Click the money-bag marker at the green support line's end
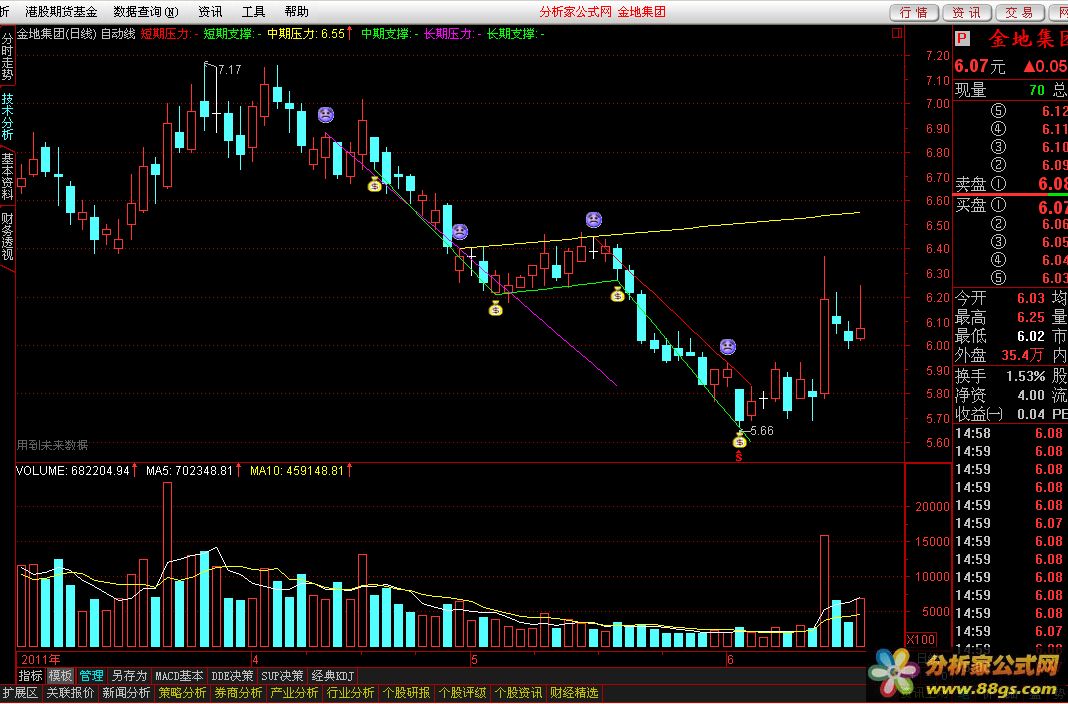This screenshot has width=1068, height=704. point(617,294)
